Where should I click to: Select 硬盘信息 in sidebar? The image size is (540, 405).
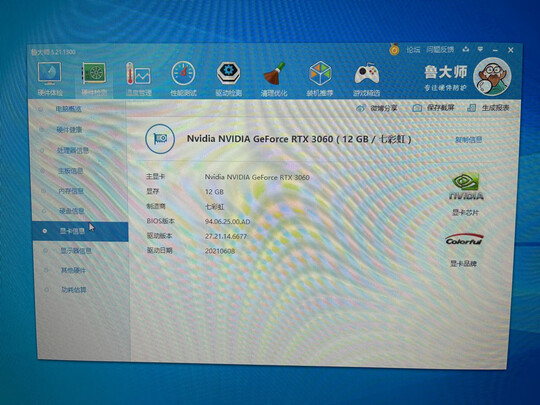coord(72,211)
